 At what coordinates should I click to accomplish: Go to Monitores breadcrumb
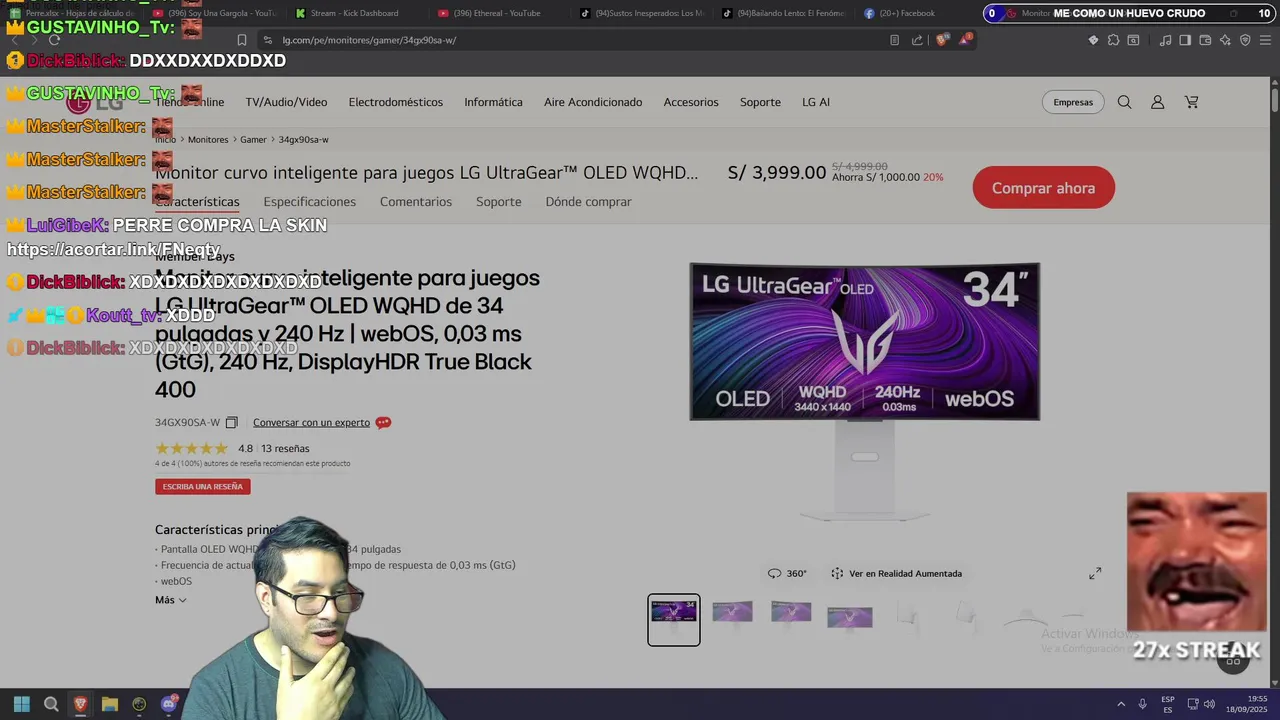[208, 139]
